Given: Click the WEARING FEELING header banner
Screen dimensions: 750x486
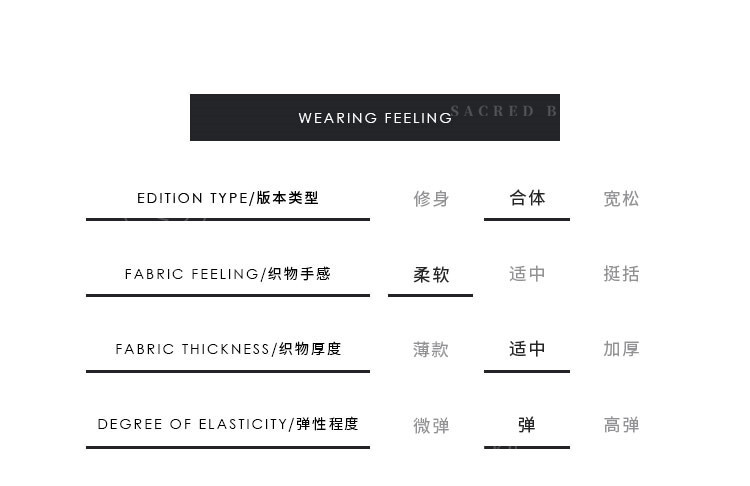Looking at the screenshot, I should coord(375,118).
